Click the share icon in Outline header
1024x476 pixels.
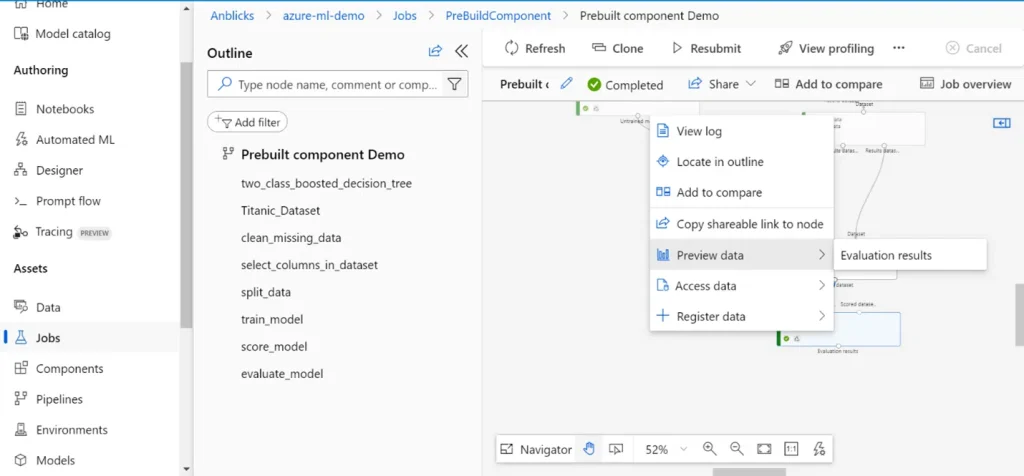[x=435, y=52]
